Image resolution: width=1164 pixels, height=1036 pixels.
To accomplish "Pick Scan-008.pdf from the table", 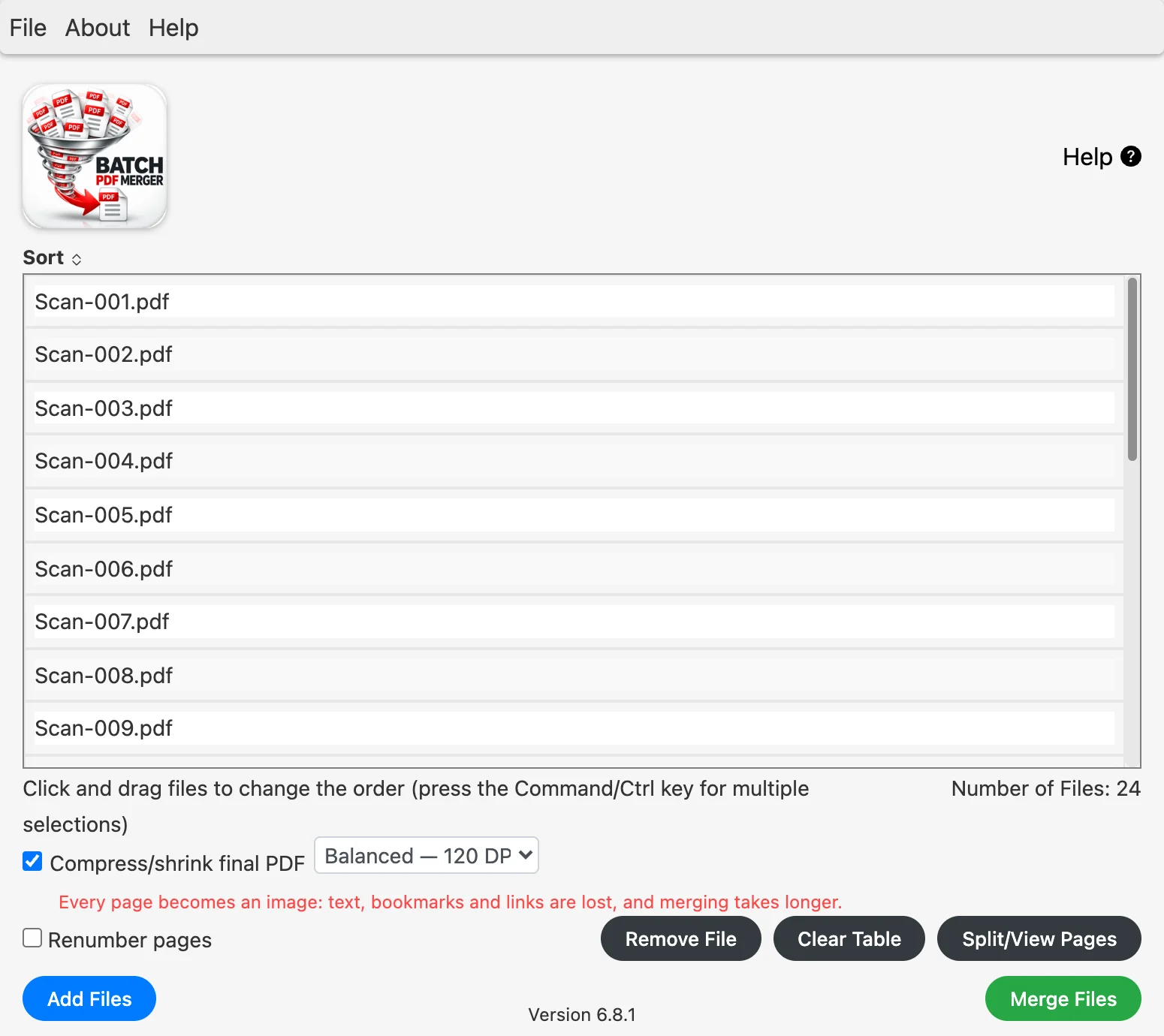I will point(574,676).
